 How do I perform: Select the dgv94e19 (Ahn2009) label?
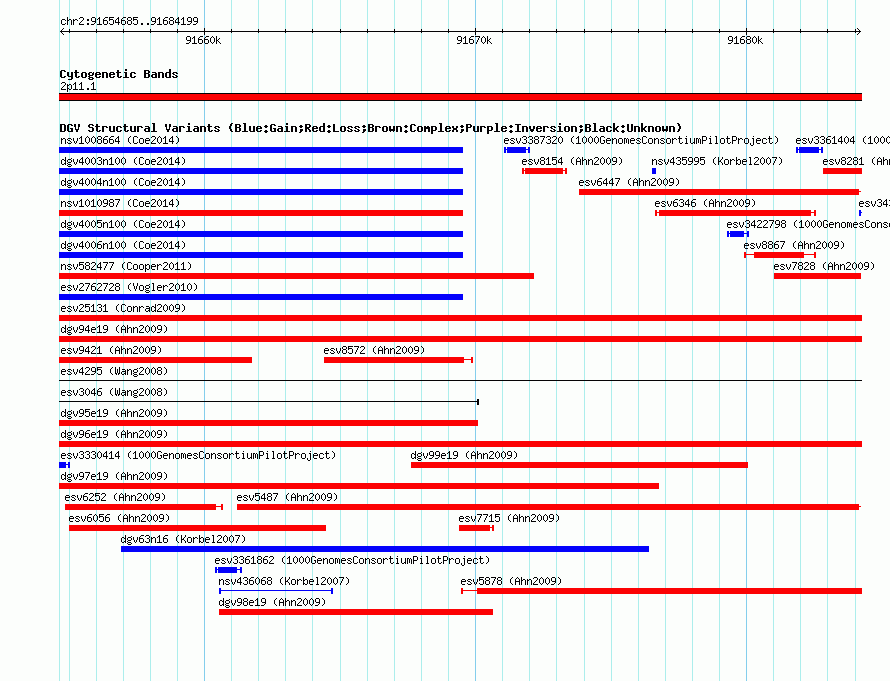[114, 329]
